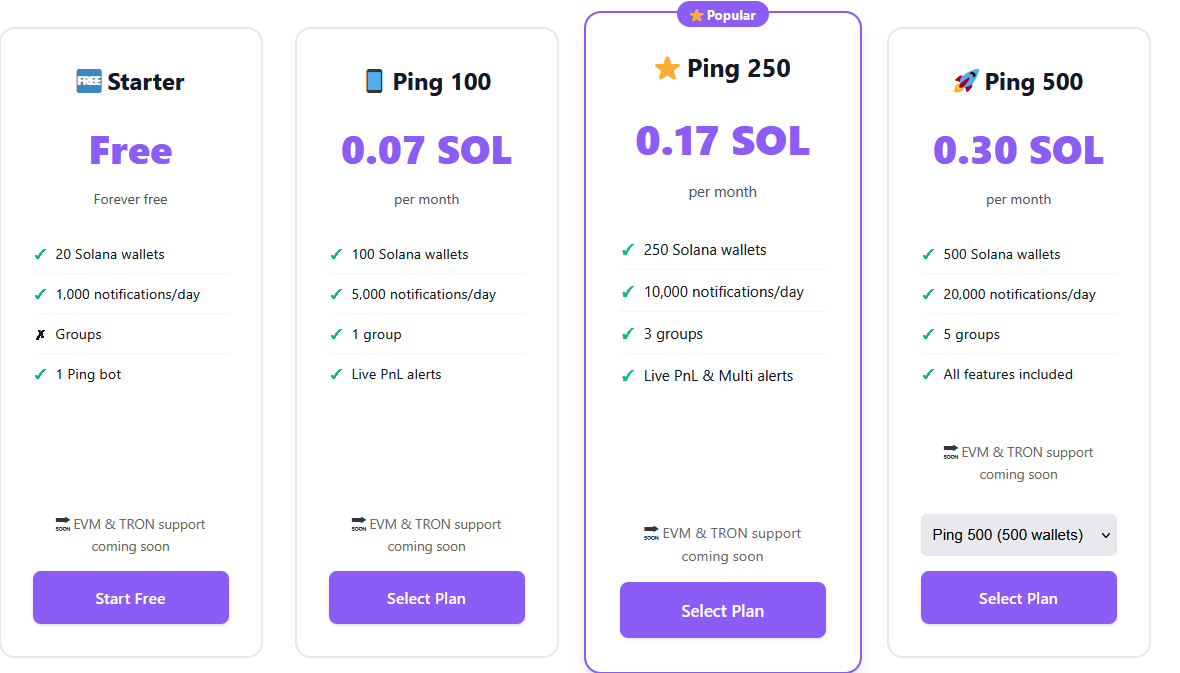Click checkmark next to 20 Solana wallets

(x=40, y=254)
